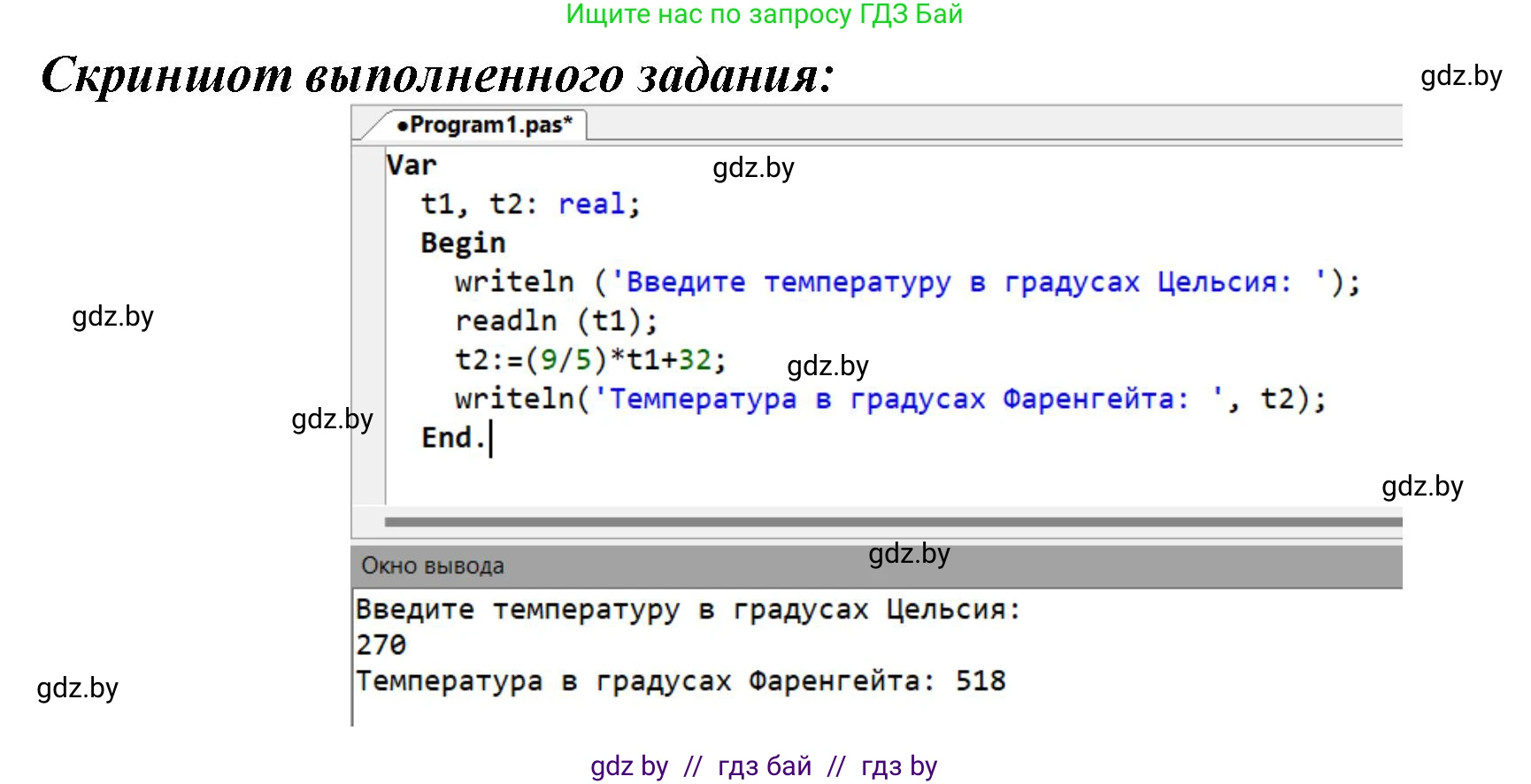This screenshot has width=1531, height=784.
Task: Click the t2:=(9/5)*t1+32 formula line
Action: 589,360
